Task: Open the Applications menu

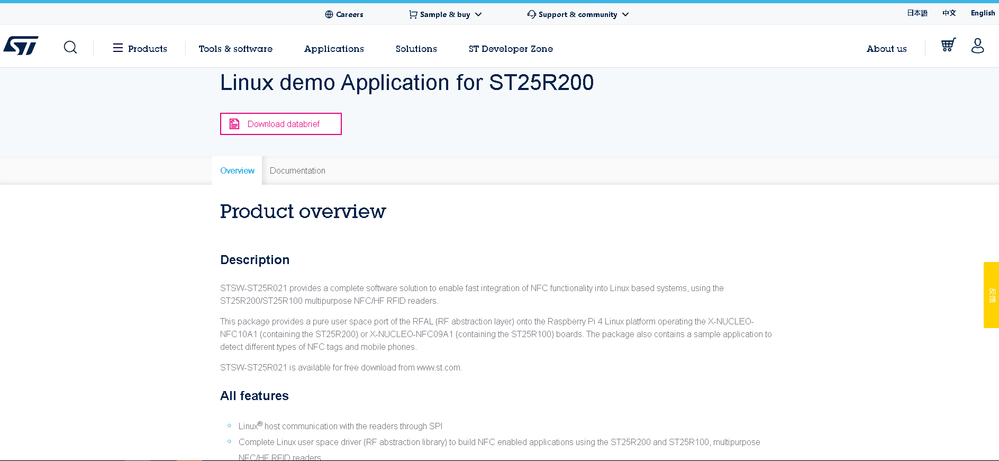Action: [334, 49]
